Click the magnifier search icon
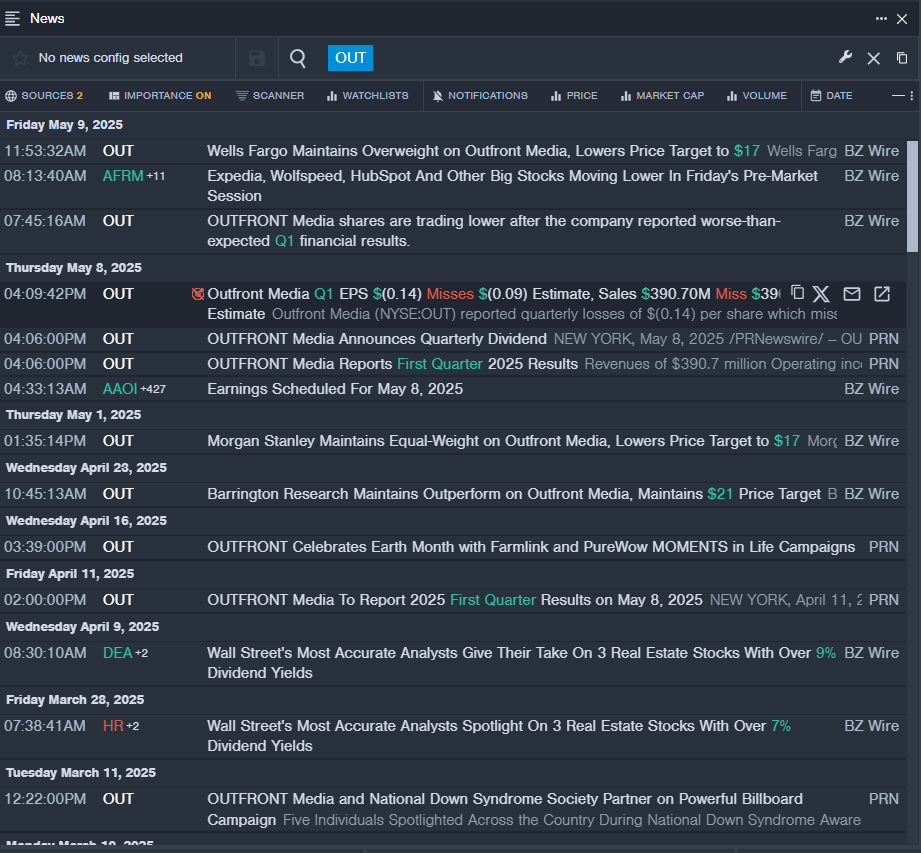921x853 pixels. [x=298, y=58]
